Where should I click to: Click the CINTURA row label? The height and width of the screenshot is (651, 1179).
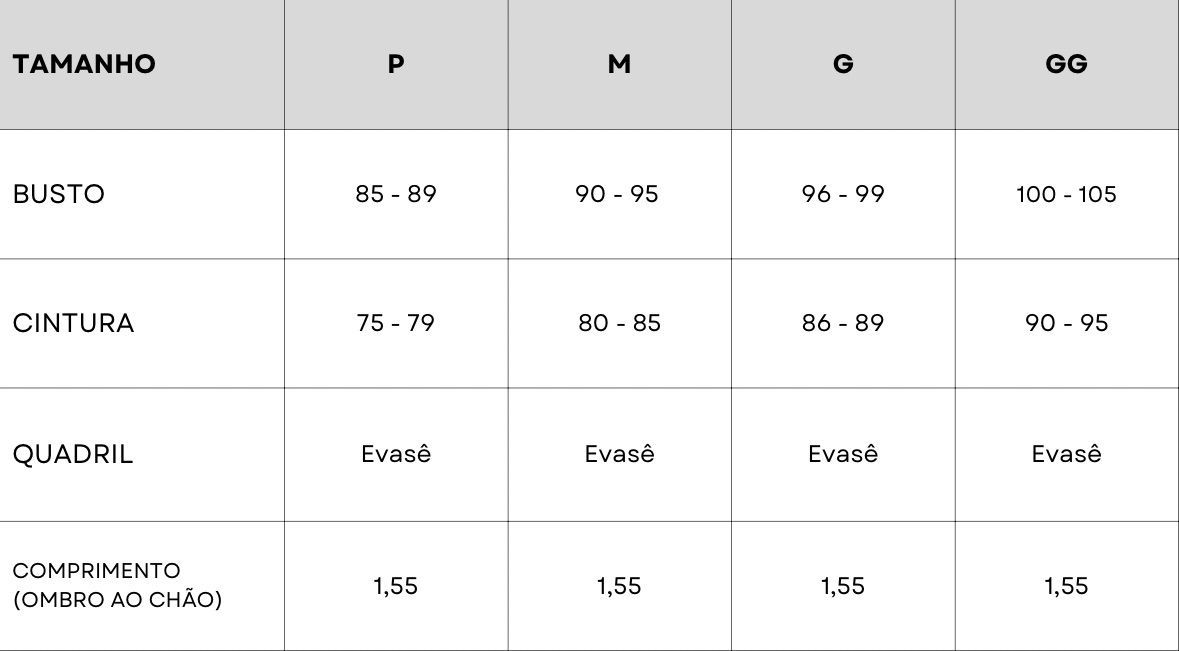[x=73, y=323]
